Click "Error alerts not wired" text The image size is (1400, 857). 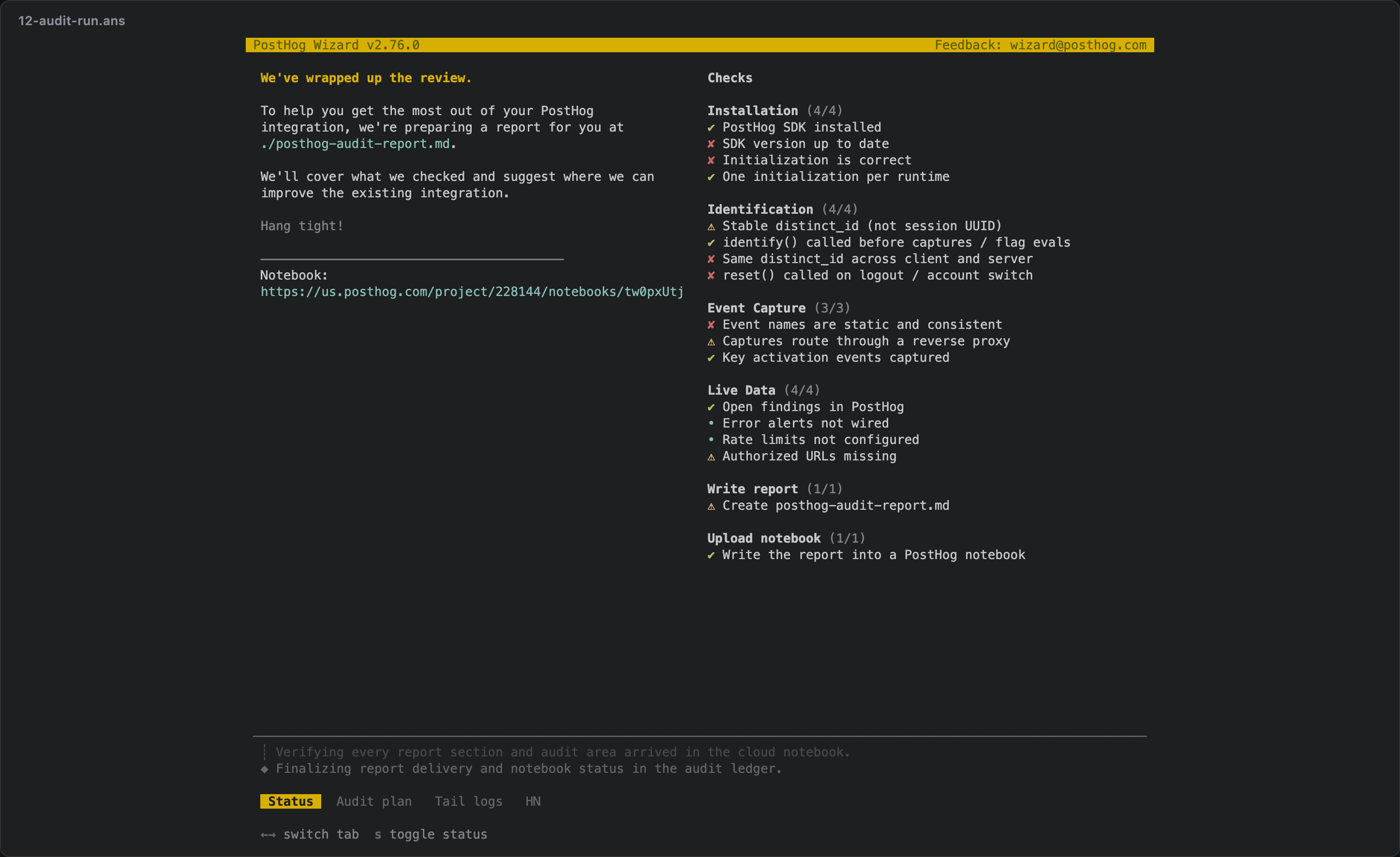click(805, 424)
